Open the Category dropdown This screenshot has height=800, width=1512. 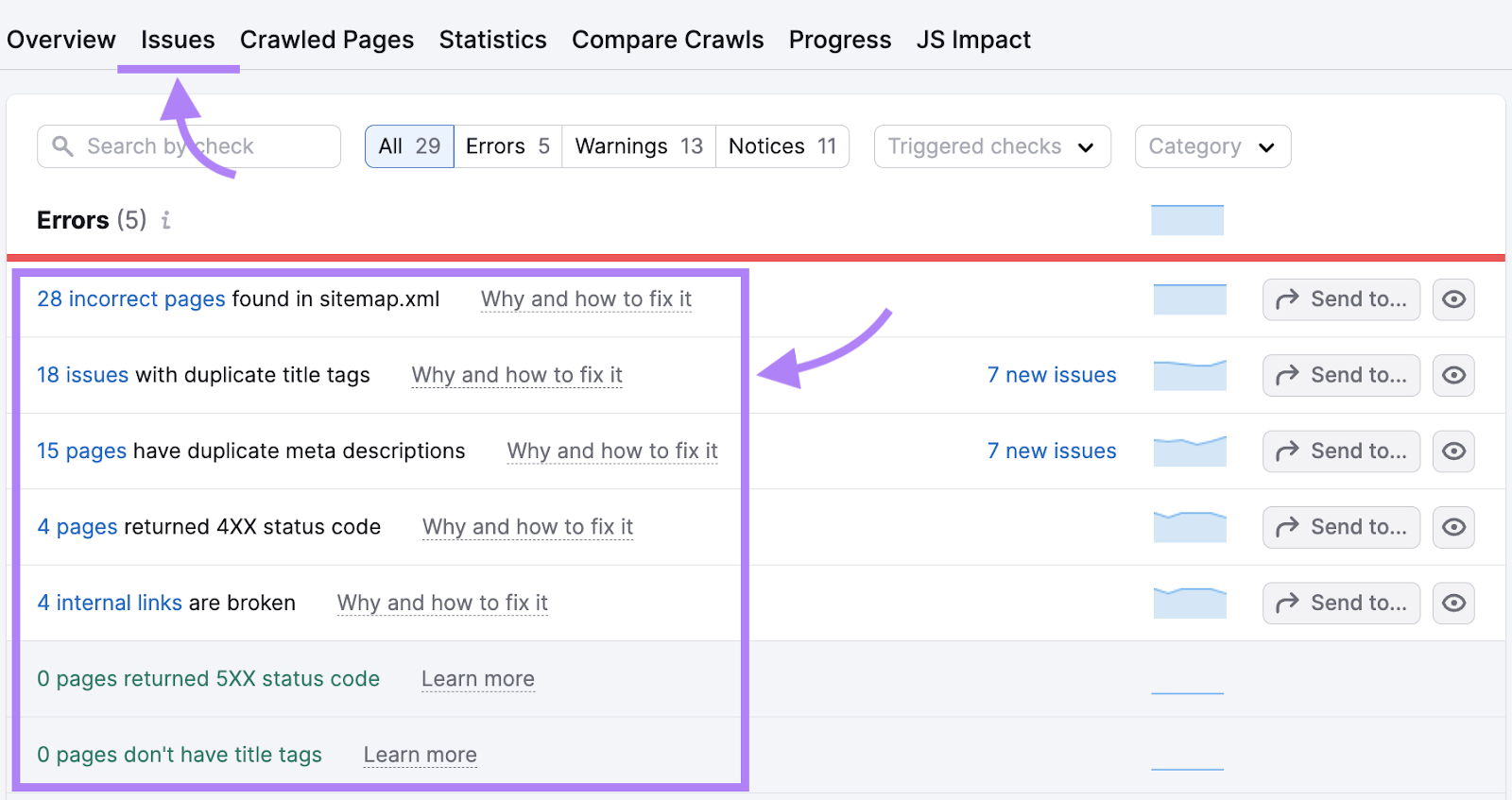1212,146
